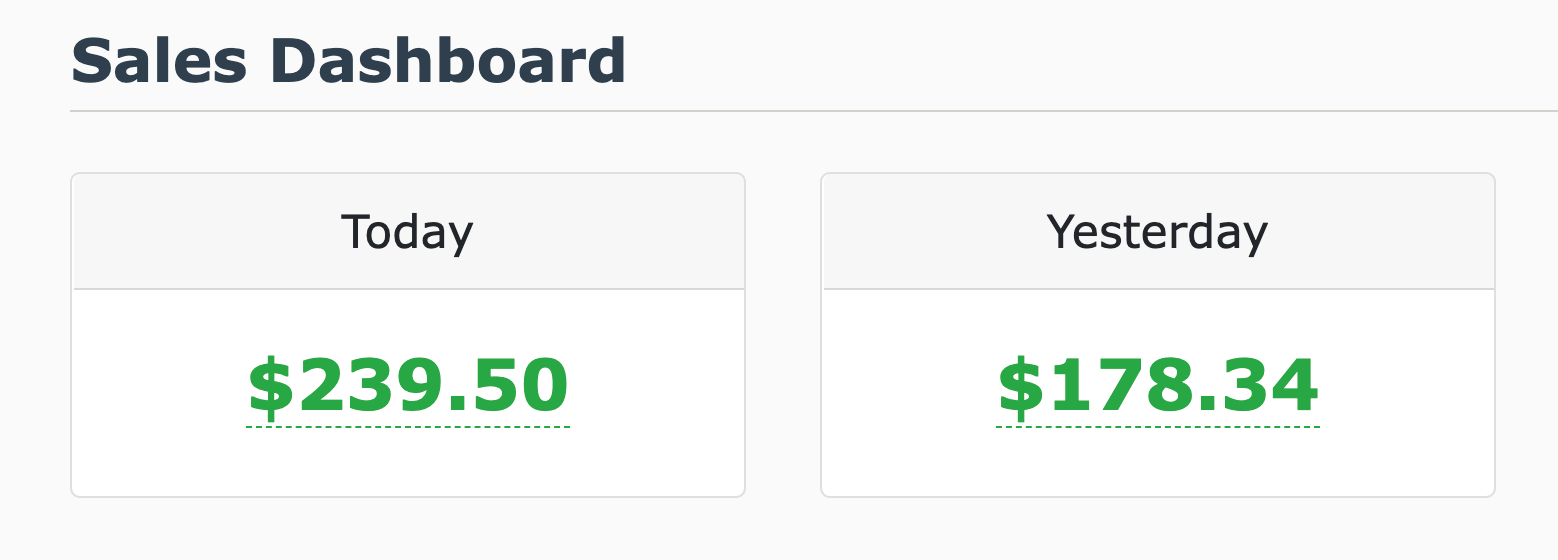Click the word "Sales" in the title

click(158, 62)
